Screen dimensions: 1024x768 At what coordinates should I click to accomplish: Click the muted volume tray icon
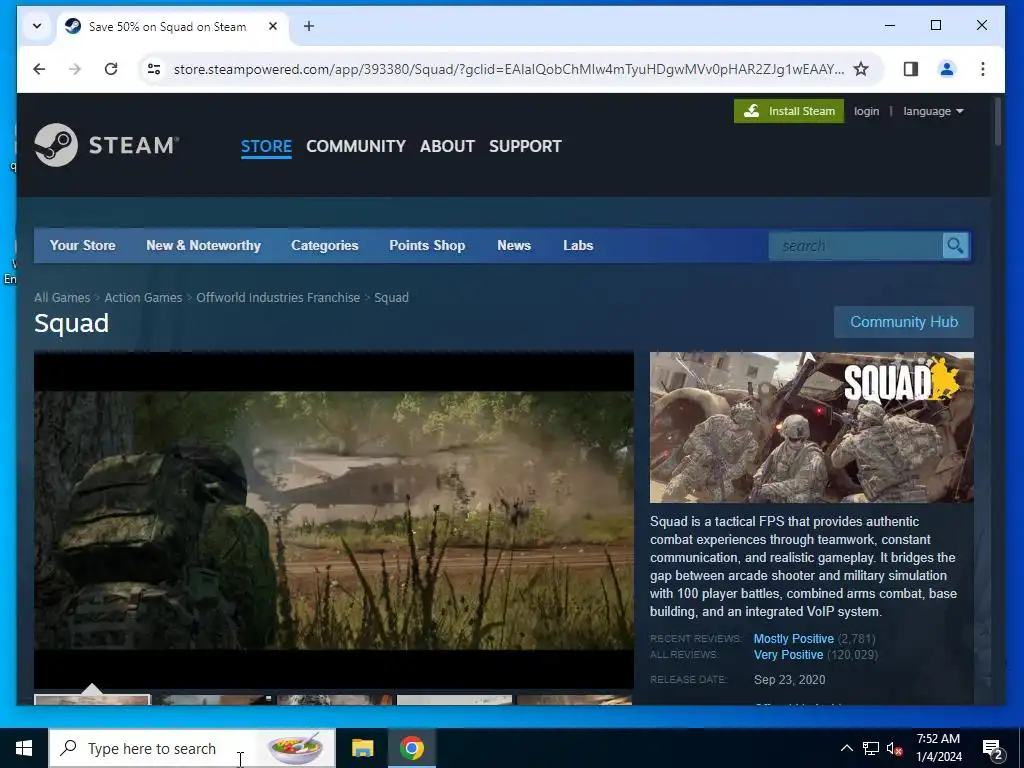click(894, 748)
